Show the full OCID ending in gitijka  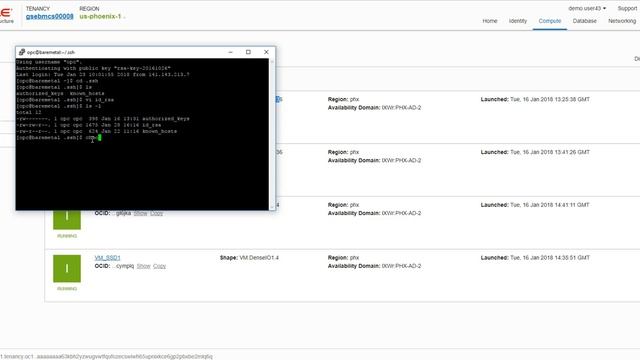[140, 213]
